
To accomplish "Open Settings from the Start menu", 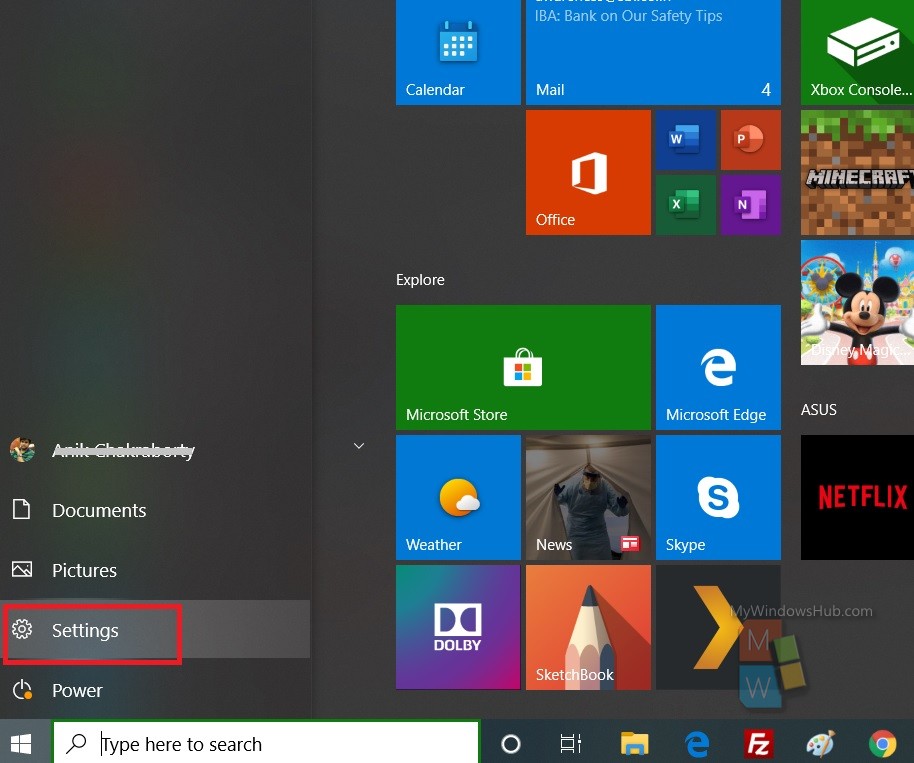I will pyautogui.click(x=155, y=630).
